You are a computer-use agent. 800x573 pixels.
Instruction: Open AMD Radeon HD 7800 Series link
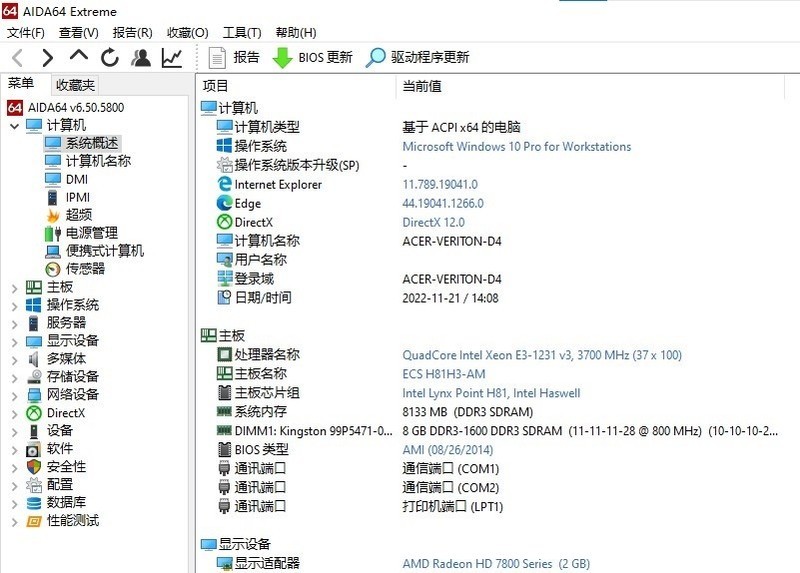pos(496,564)
